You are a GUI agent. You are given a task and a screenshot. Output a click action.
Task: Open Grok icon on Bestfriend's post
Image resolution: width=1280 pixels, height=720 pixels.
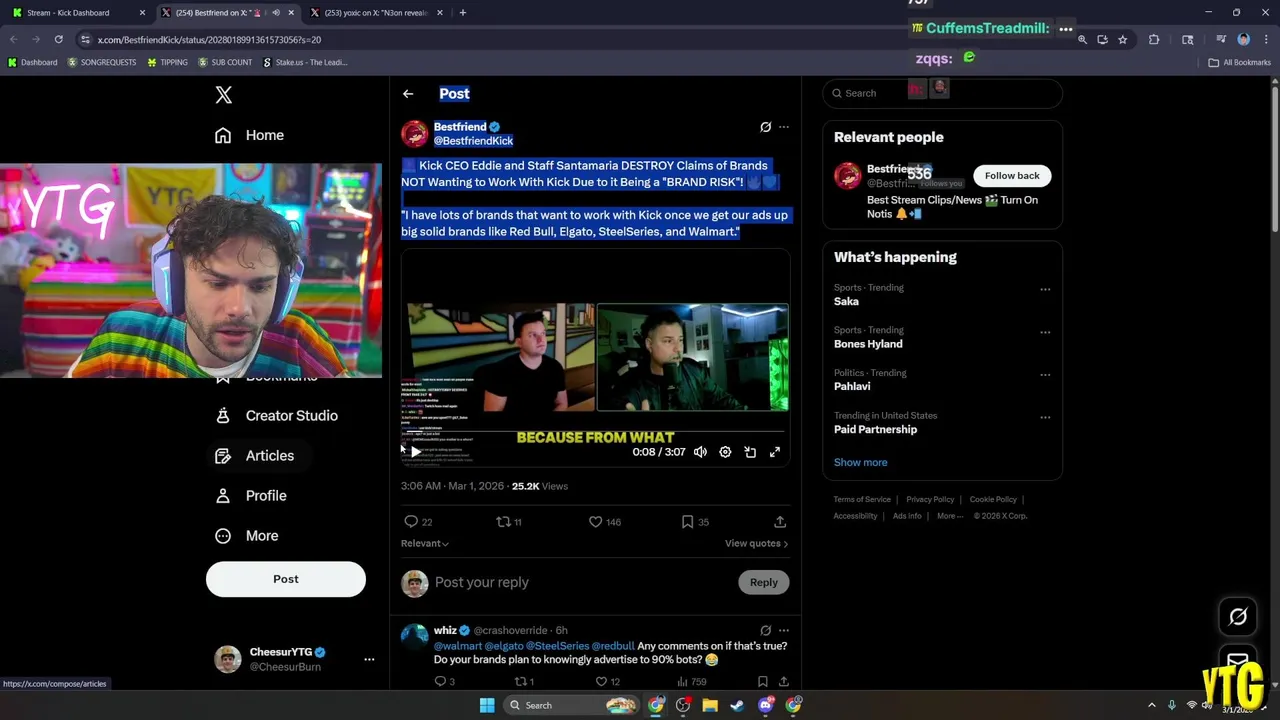(x=765, y=127)
